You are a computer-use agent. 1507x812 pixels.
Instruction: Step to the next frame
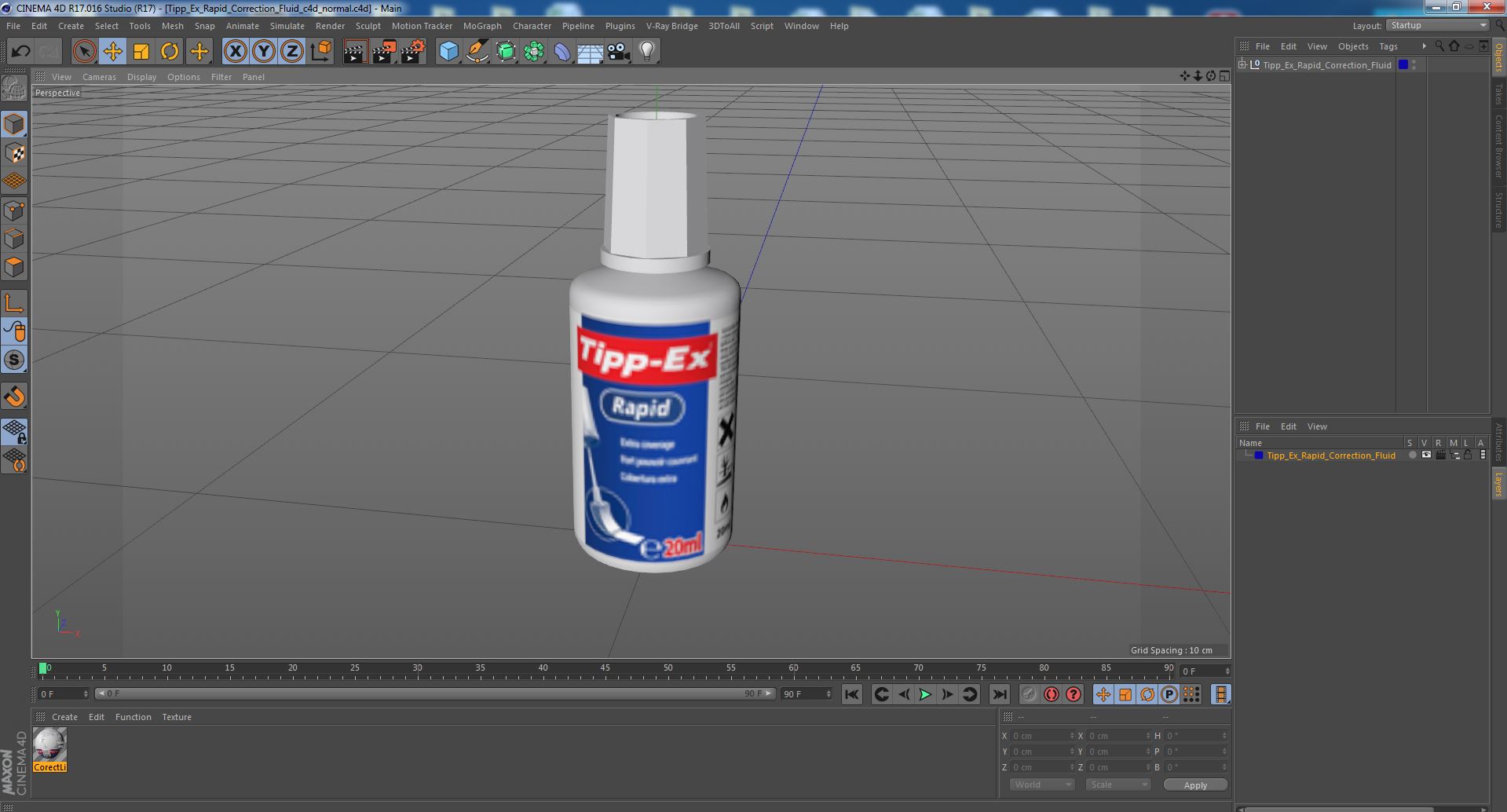tap(947, 694)
